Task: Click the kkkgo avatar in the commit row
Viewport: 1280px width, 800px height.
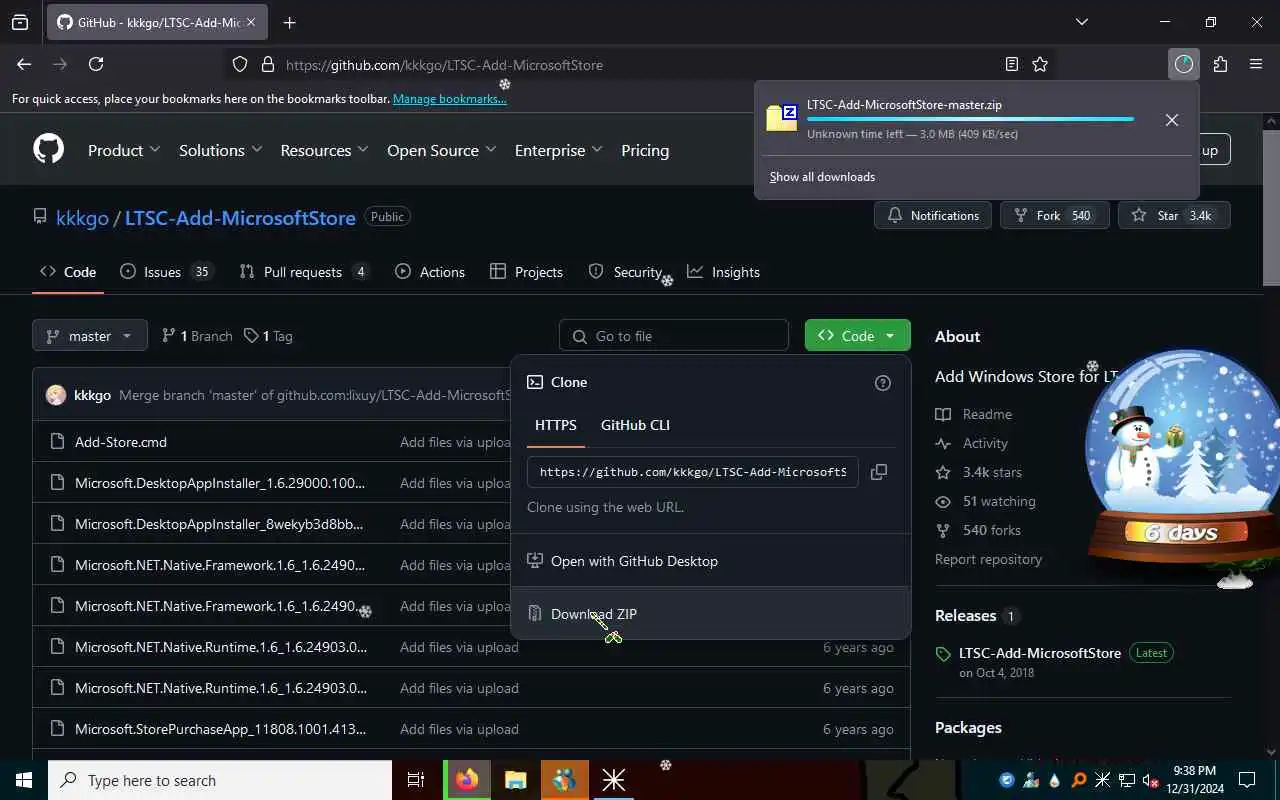Action: pos(56,395)
